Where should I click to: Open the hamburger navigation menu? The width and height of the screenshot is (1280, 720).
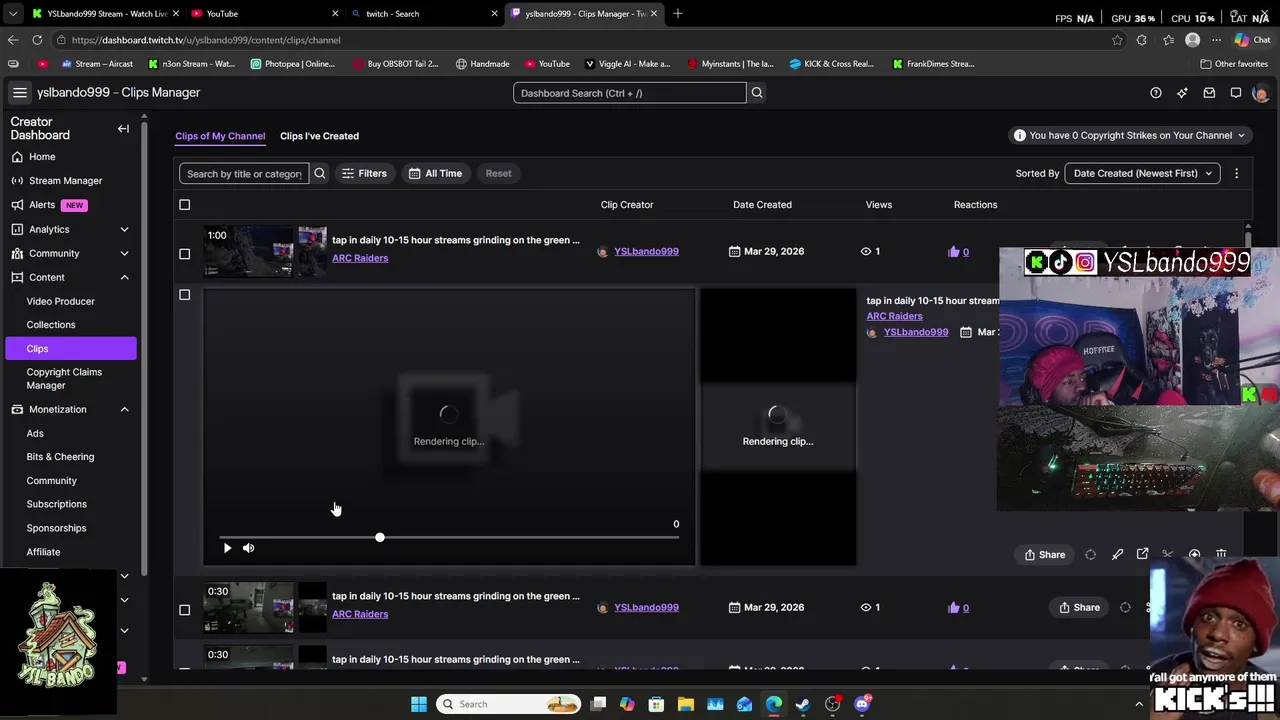[x=19, y=92]
